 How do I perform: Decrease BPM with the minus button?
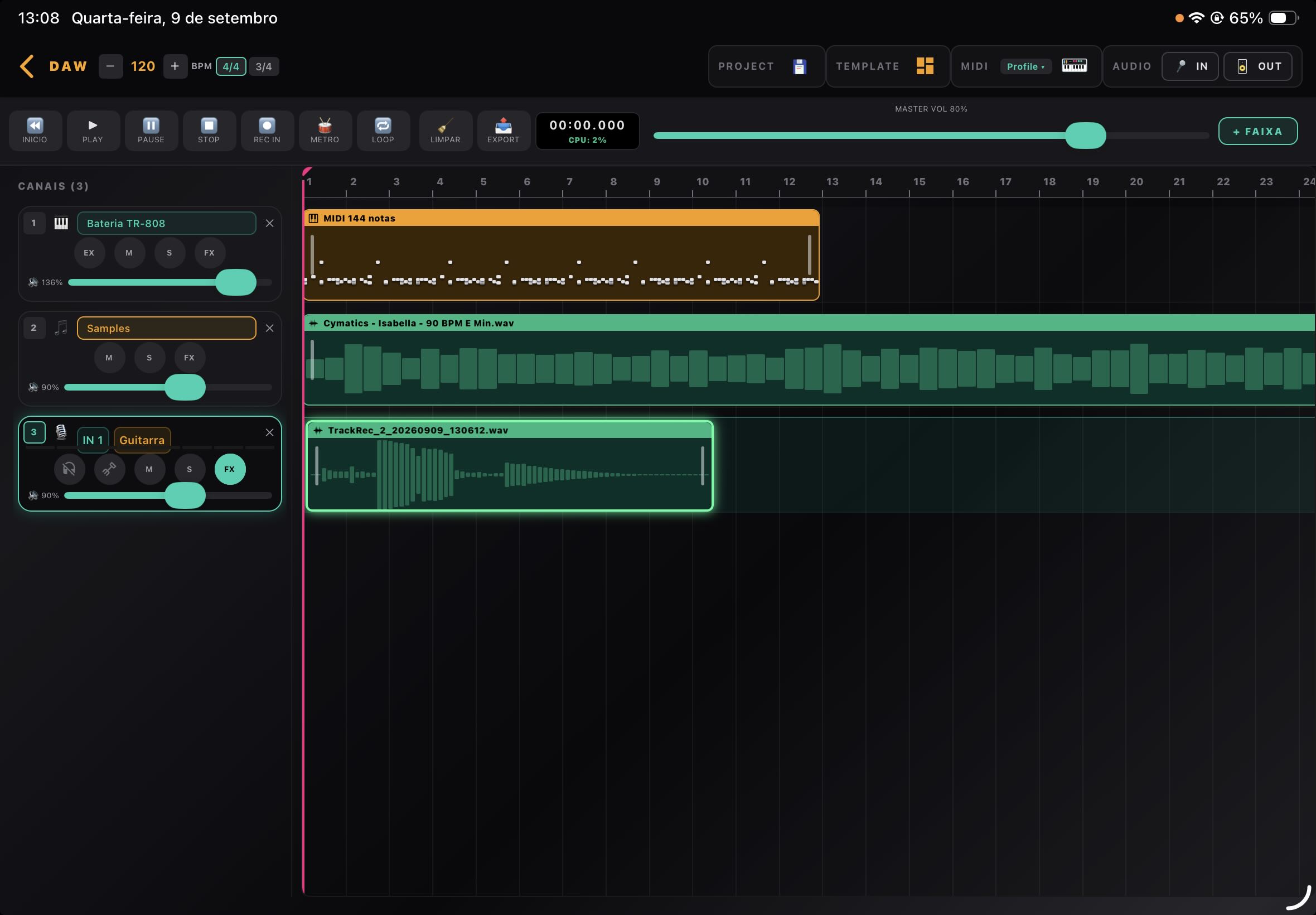click(x=110, y=66)
